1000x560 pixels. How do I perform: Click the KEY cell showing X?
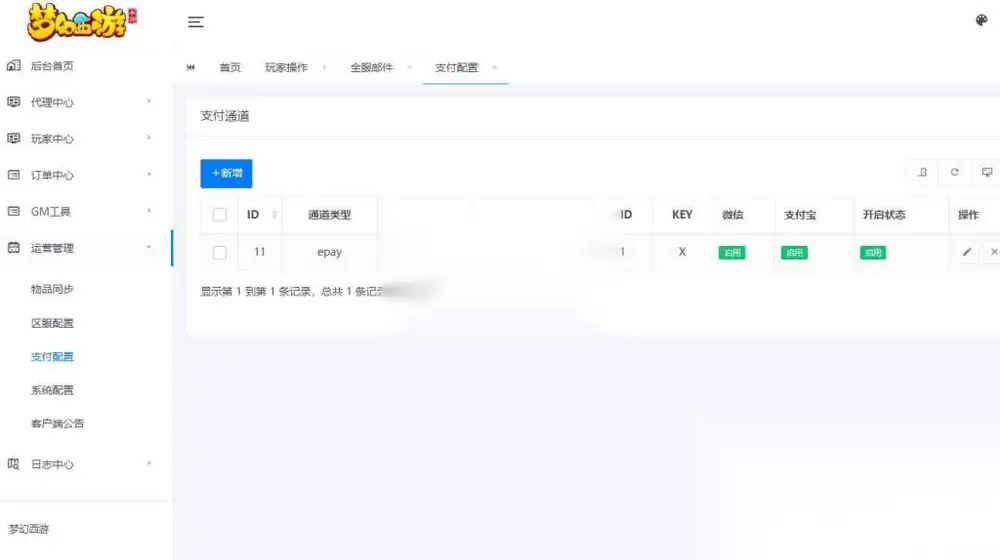682,252
